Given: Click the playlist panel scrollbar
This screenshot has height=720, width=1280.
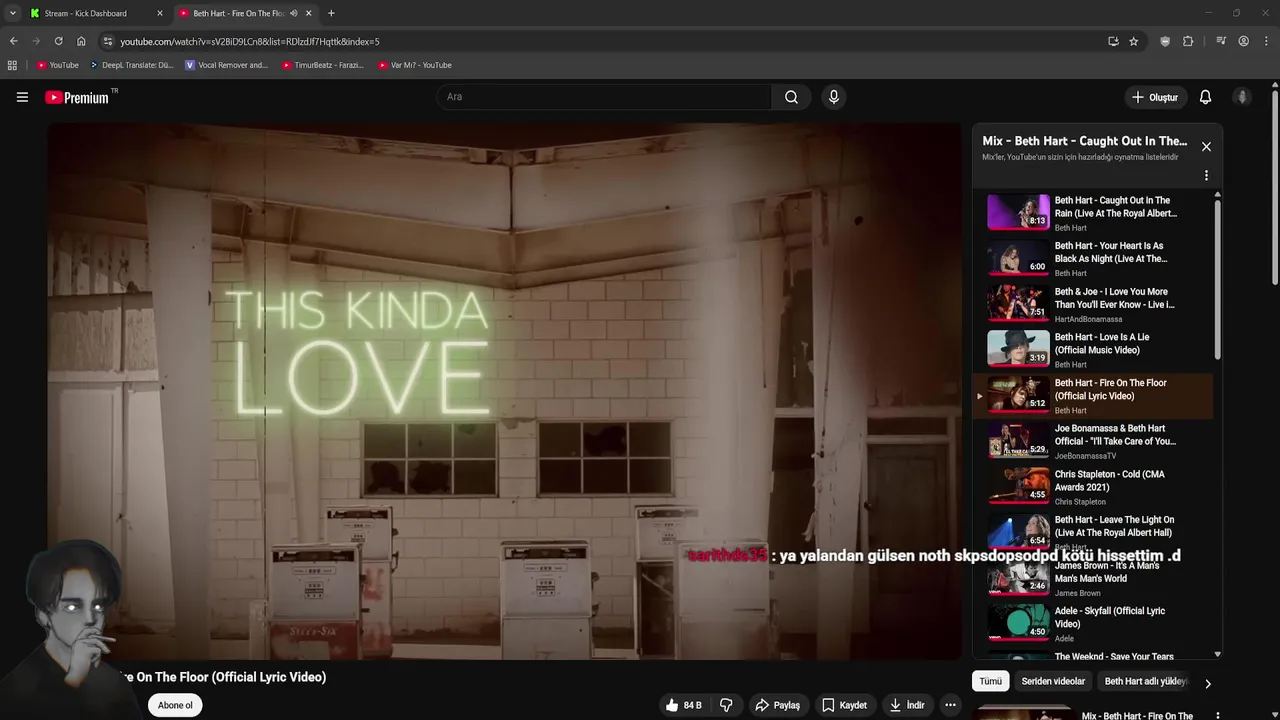Looking at the screenshot, I should coord(1217,280).
